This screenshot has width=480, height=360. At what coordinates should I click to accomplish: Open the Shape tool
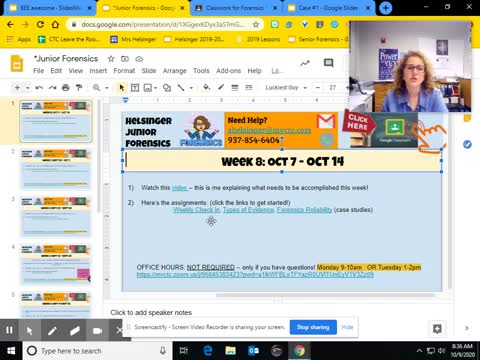(167, 88)
